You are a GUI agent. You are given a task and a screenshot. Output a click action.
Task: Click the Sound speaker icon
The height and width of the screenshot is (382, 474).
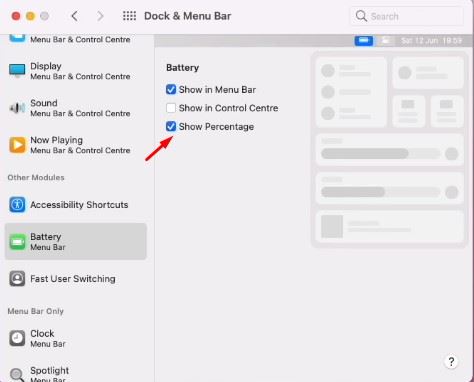pyautogui.click(x=17, y=108)
